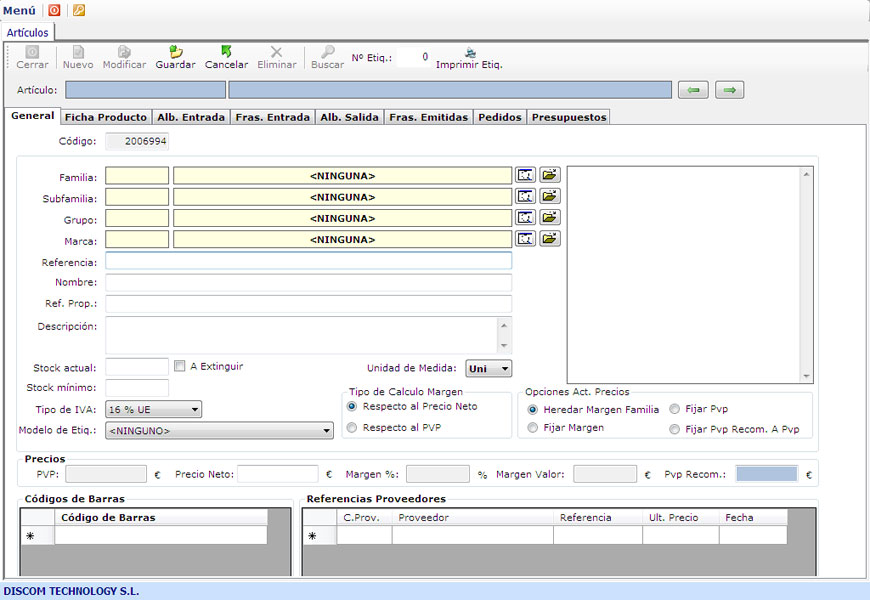Click the Guardar save icon
870x600 pixels.
pyautogui.click(x=175, y=52)
